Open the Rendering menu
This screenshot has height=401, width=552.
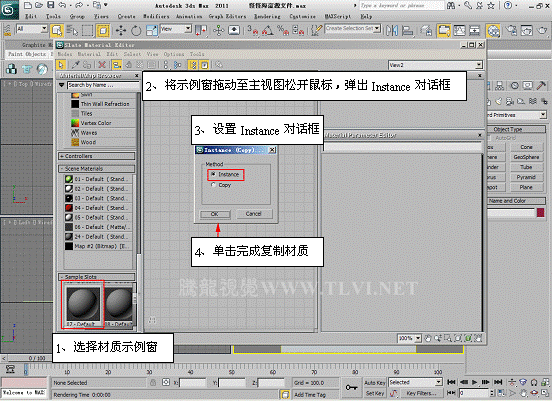(267, 17)
